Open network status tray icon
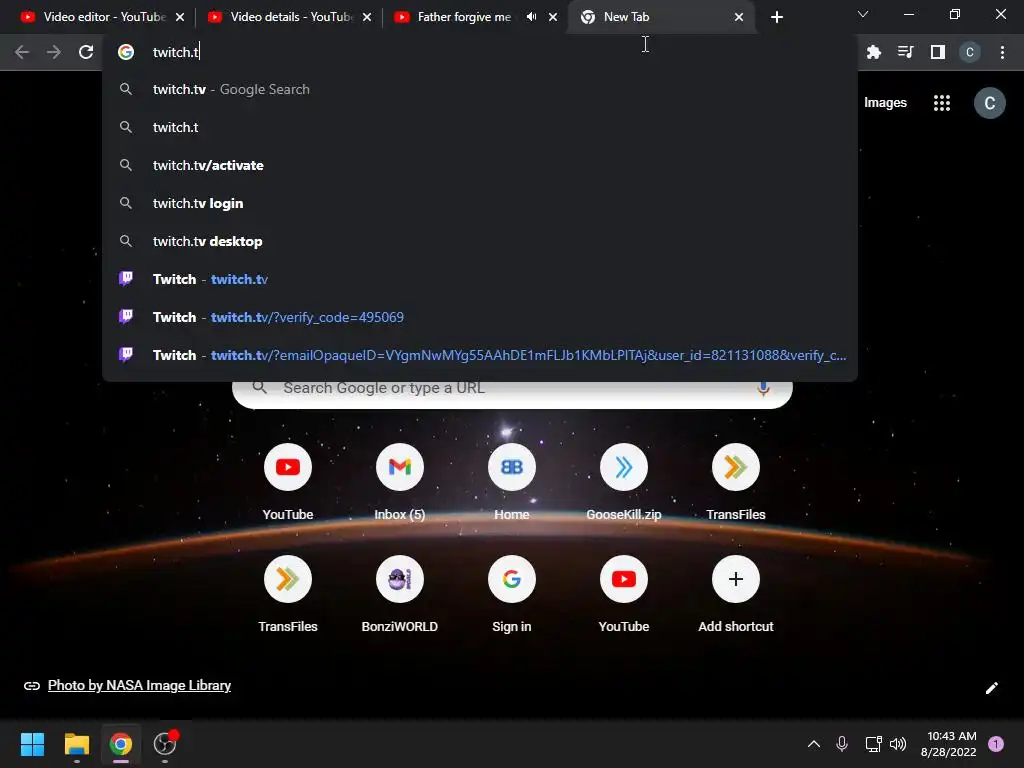Screen dimensions: 1024x768 tap(873, 744)
